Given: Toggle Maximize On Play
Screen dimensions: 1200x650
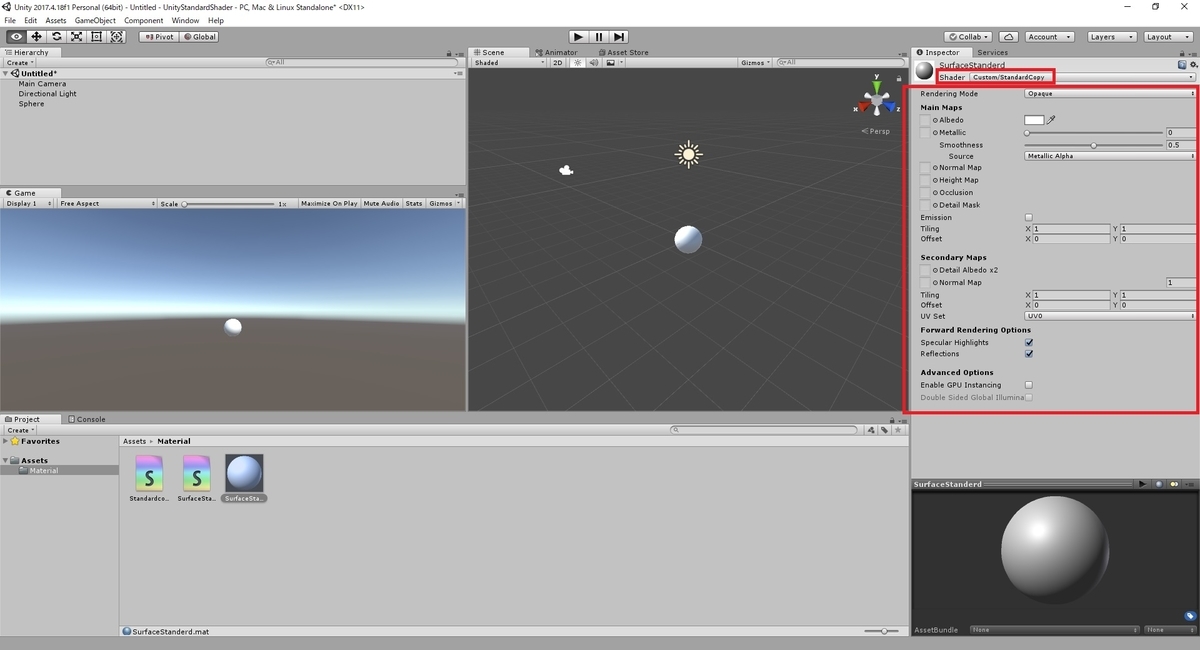Looking at the screenshot, I should 329,203.
